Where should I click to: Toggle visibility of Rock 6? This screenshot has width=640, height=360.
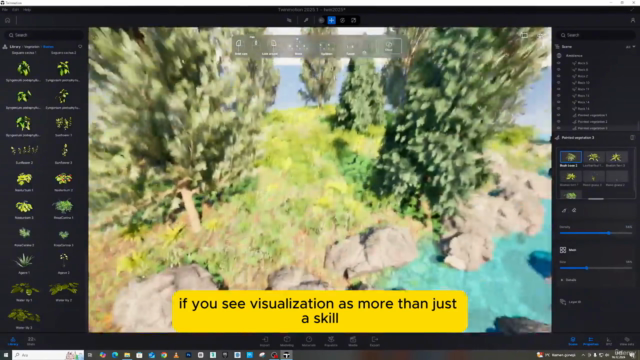559,70
